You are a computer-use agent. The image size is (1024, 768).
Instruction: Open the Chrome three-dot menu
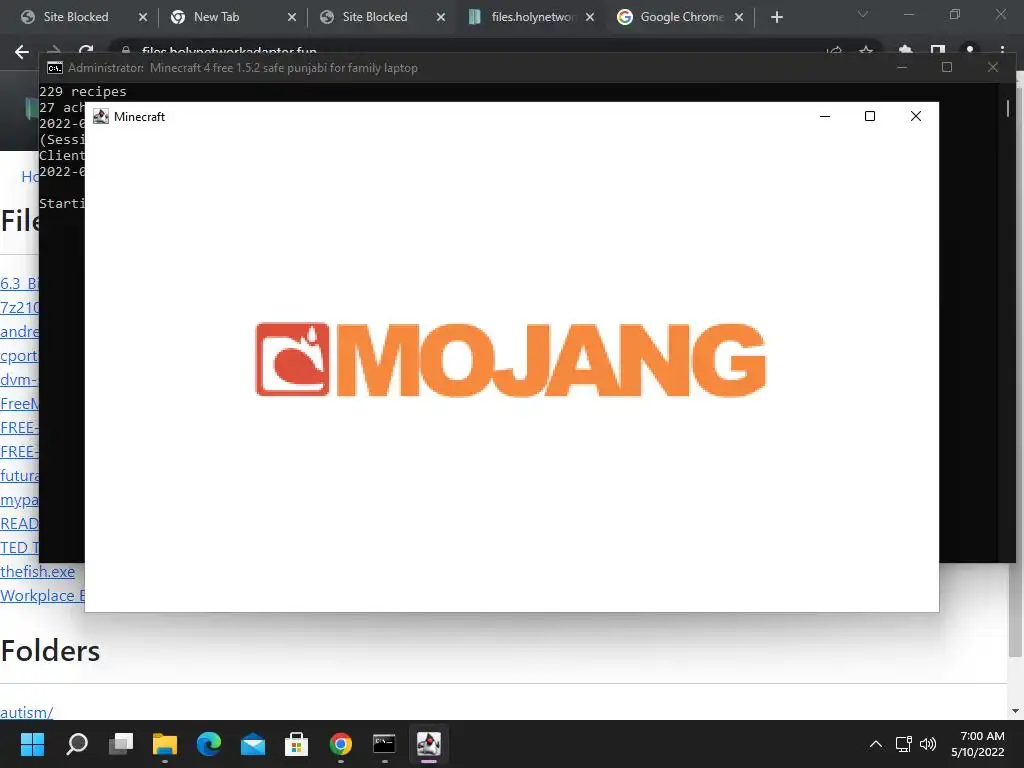coord(1002,50)
